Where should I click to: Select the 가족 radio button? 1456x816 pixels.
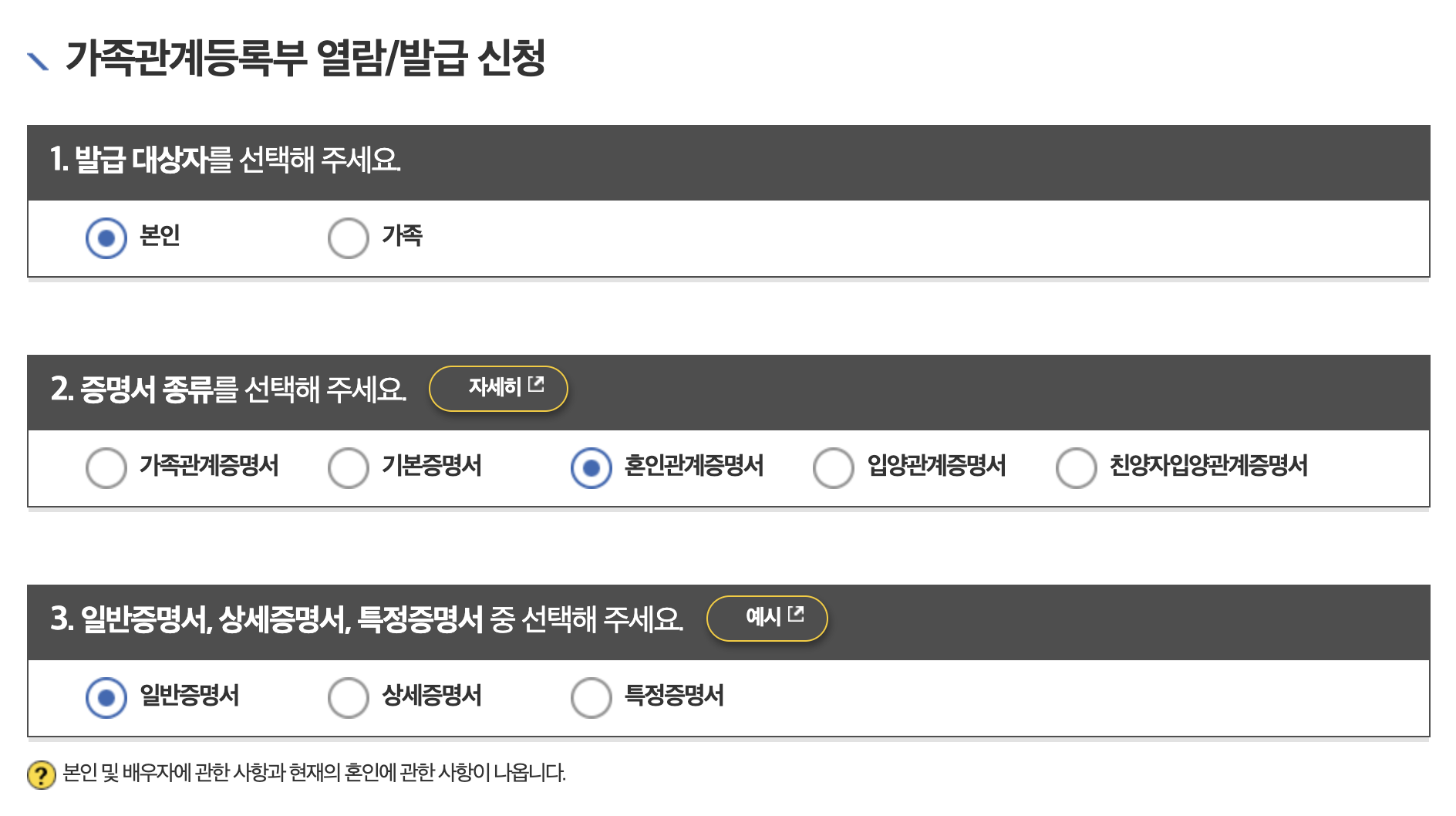[x=349, y=237]
